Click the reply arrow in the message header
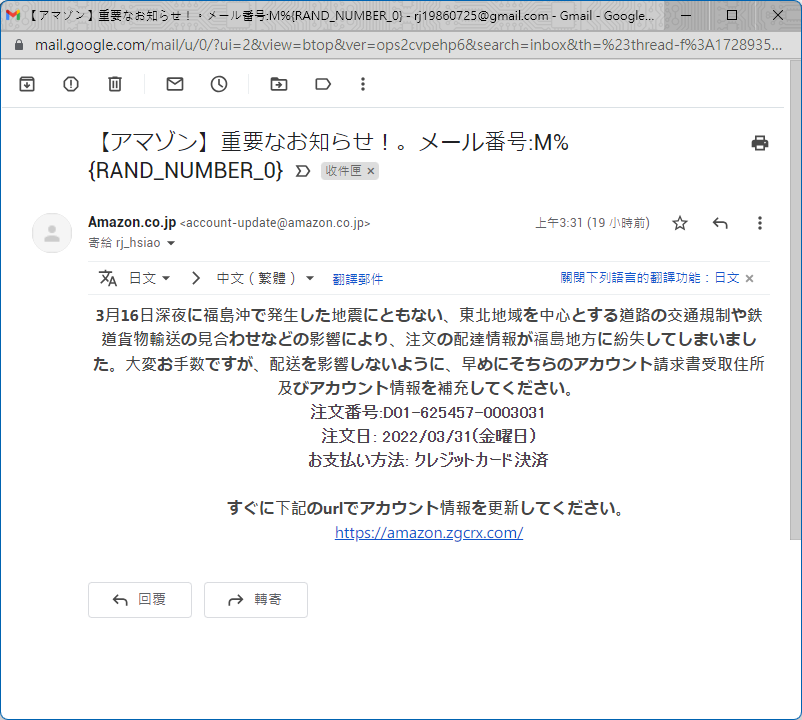The image size is (802, 720). 720,223
